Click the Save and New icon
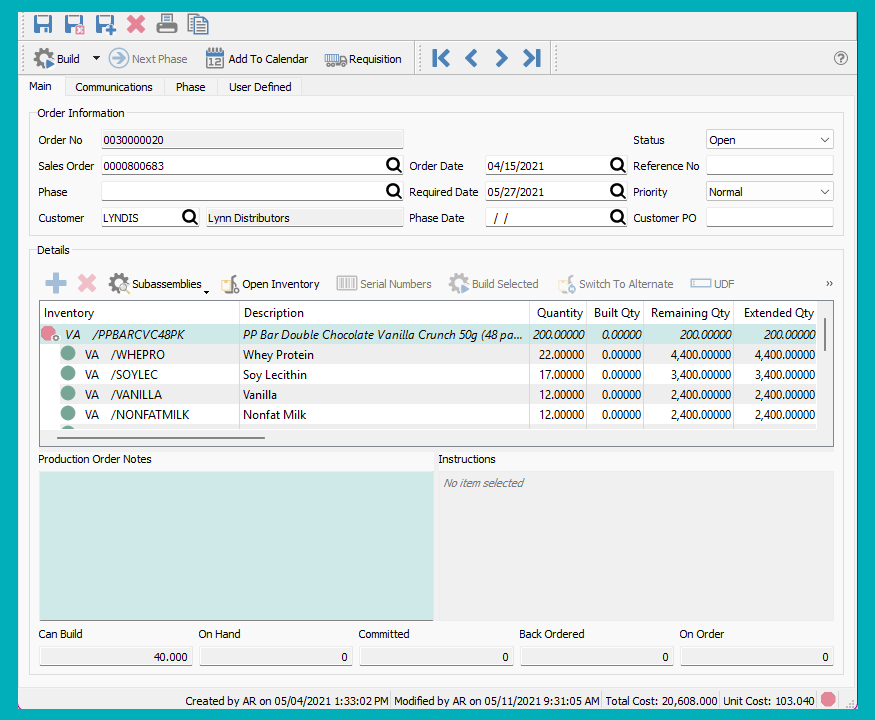The width and height of the screenshot is (875, 720). tap(105, 25)
